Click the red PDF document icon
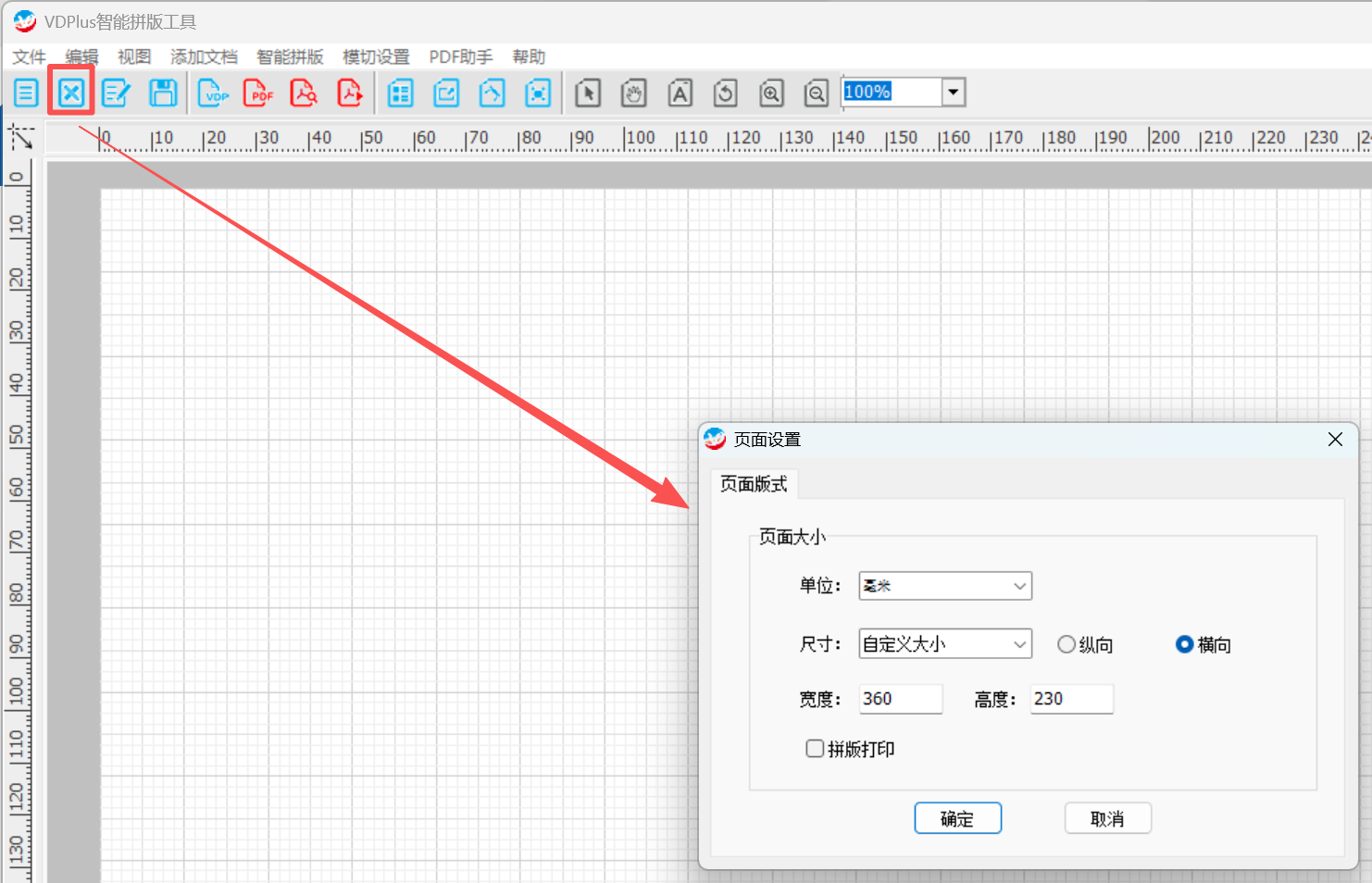This screenshot has height=883, width=1372. pyautogui.click(x=258, y=93)
